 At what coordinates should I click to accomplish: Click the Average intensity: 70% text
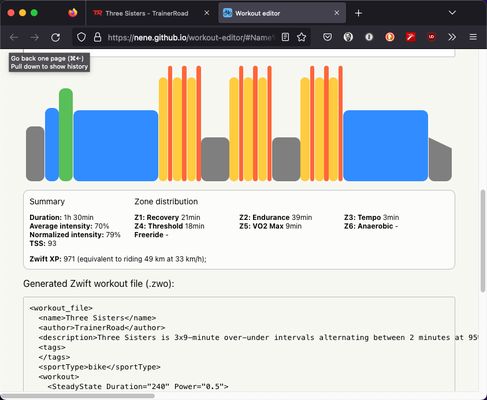pos(69,226)
